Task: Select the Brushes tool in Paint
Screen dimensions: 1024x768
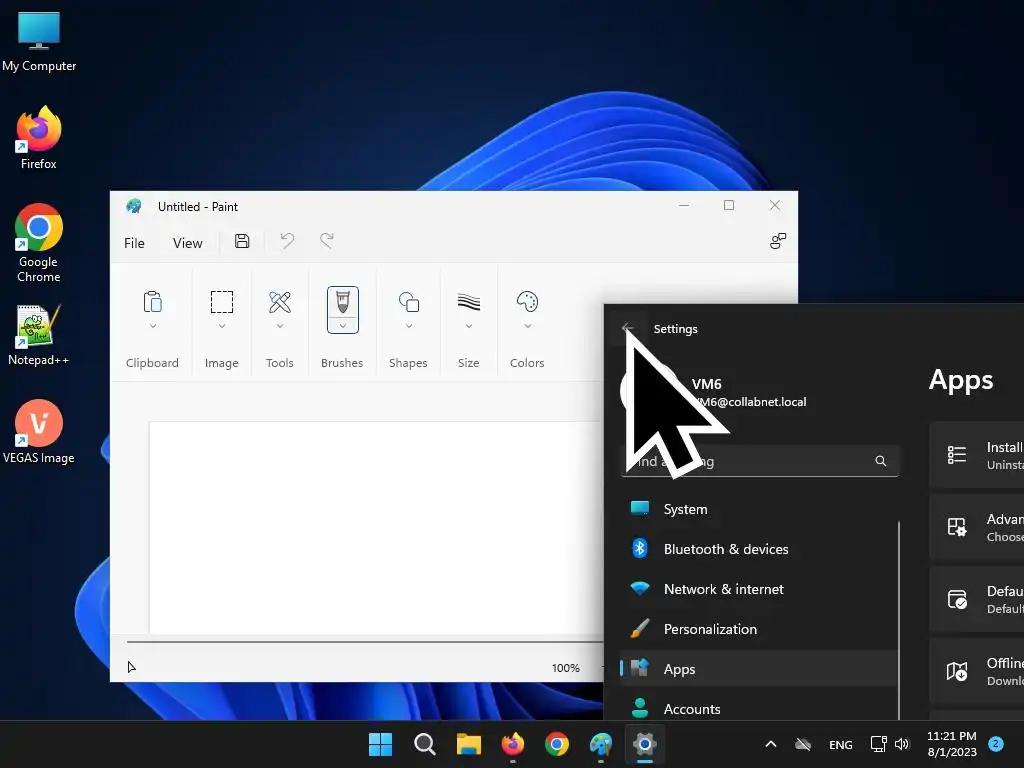Action: coord(342,302)
